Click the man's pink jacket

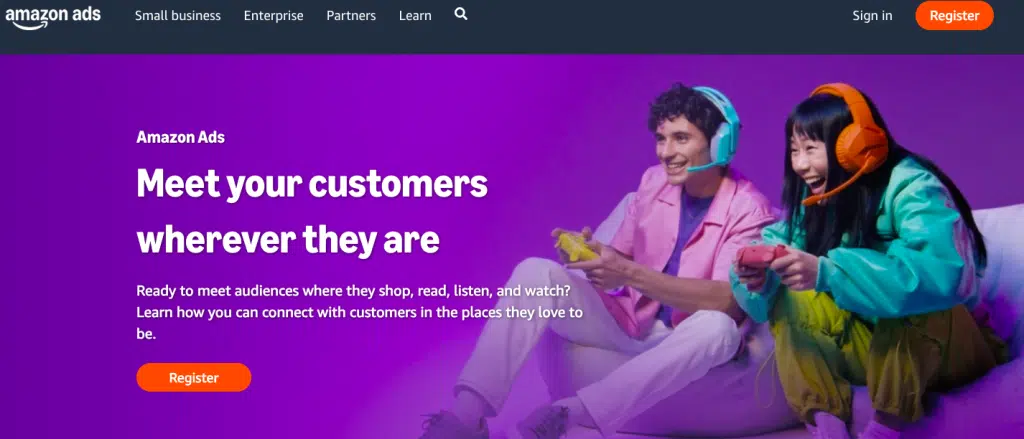click(686, 248)
